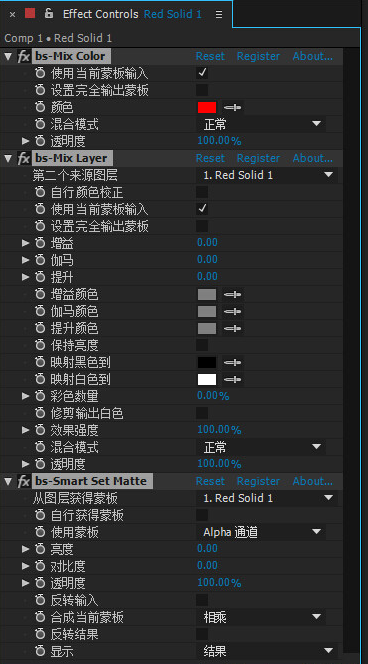
Task: Open the Effect Controls panel menu
Action: pos(219,14)
